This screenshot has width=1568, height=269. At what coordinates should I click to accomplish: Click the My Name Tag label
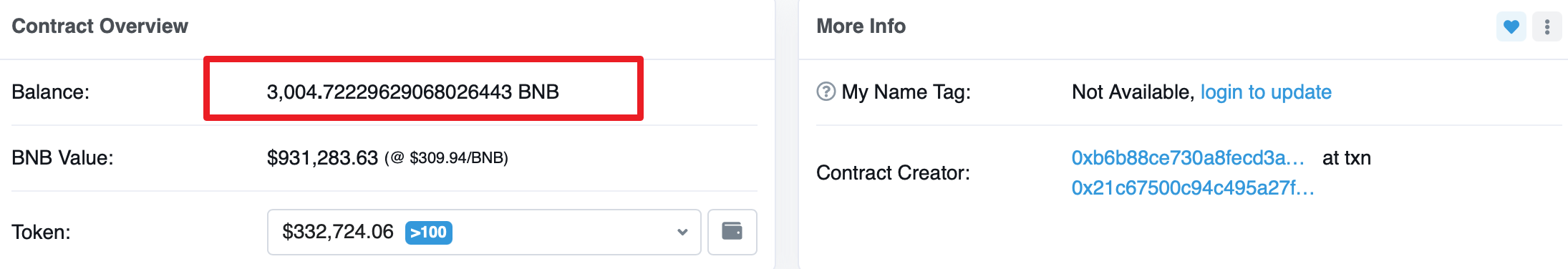906,92
